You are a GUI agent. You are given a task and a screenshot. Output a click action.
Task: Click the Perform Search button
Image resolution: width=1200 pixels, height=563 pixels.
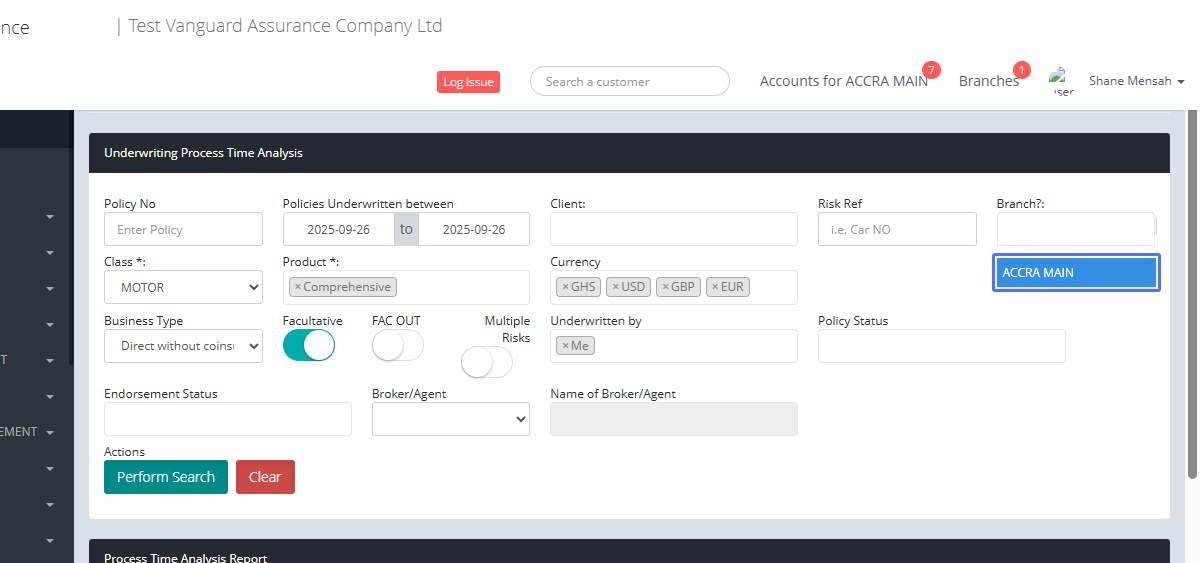click(x=166, y=477)
